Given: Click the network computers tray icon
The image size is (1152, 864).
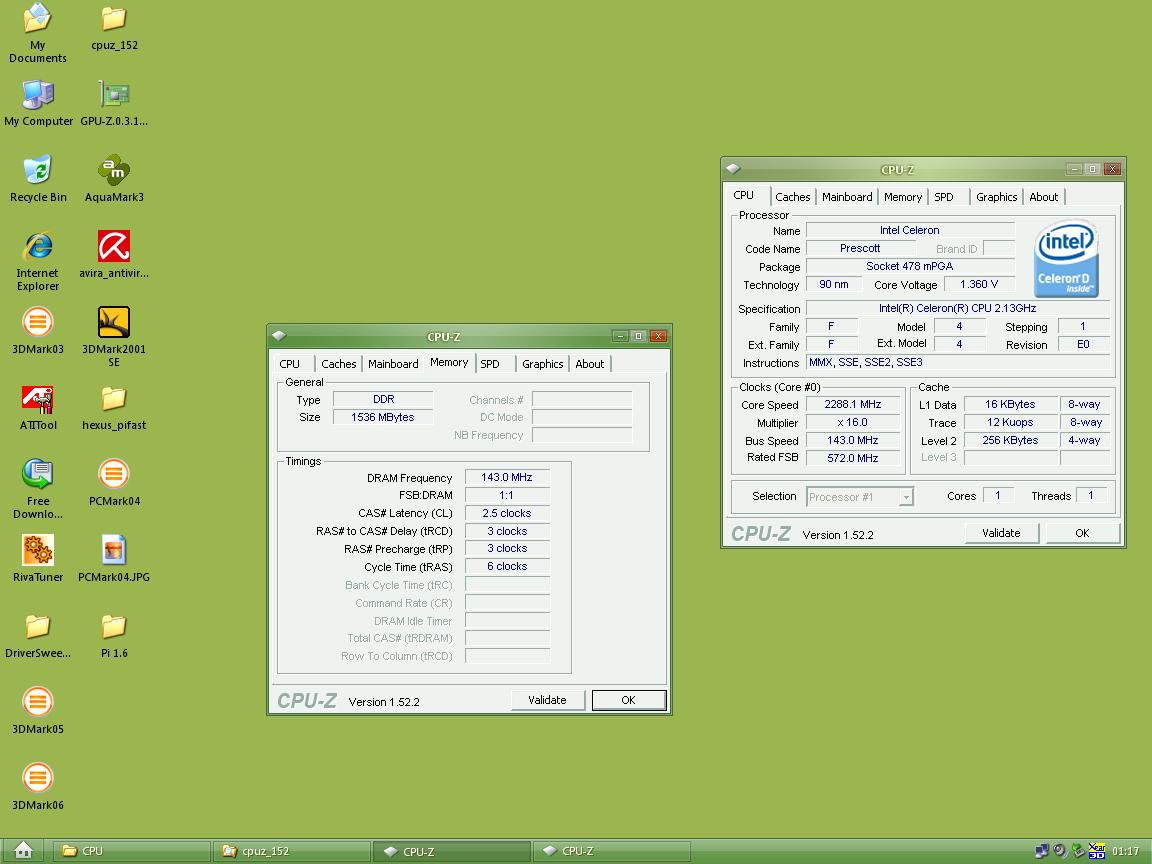Looking at the screenshot, I should (1041, 851).
